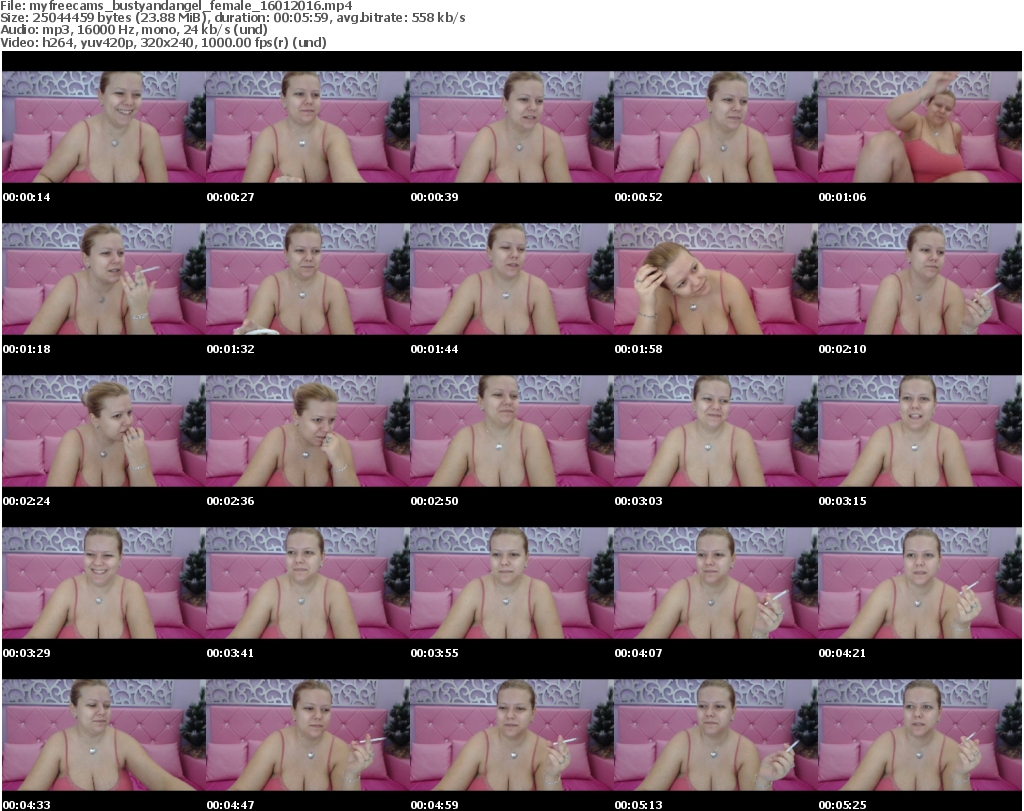
Task: Select the 00:01:32 timestamp text
Action: coord(231,349)
